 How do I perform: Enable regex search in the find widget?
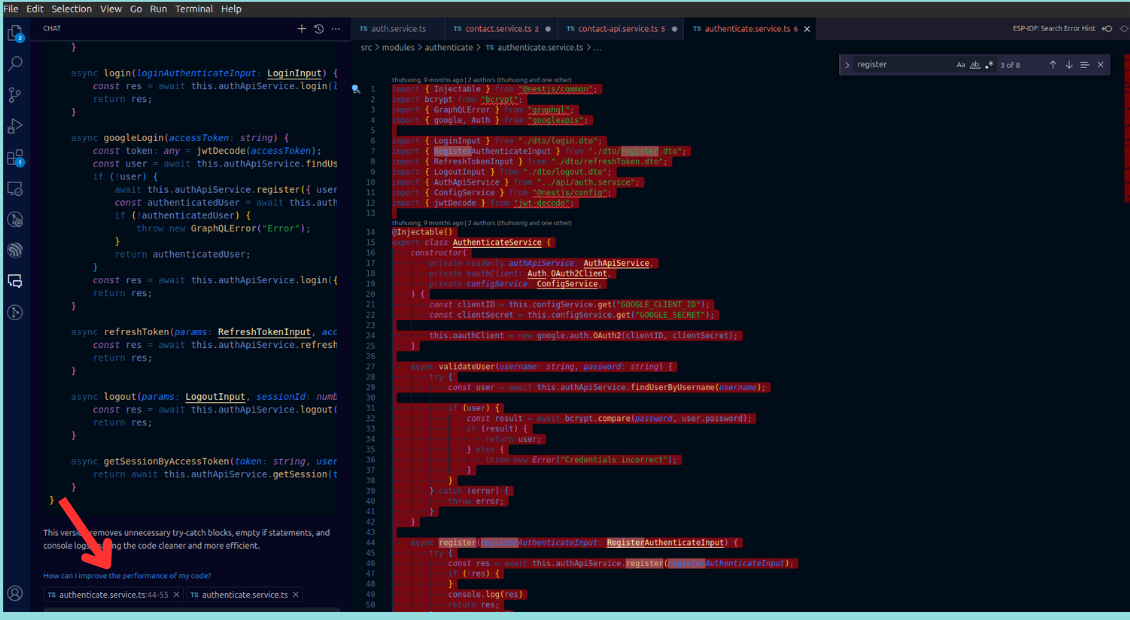988,64
